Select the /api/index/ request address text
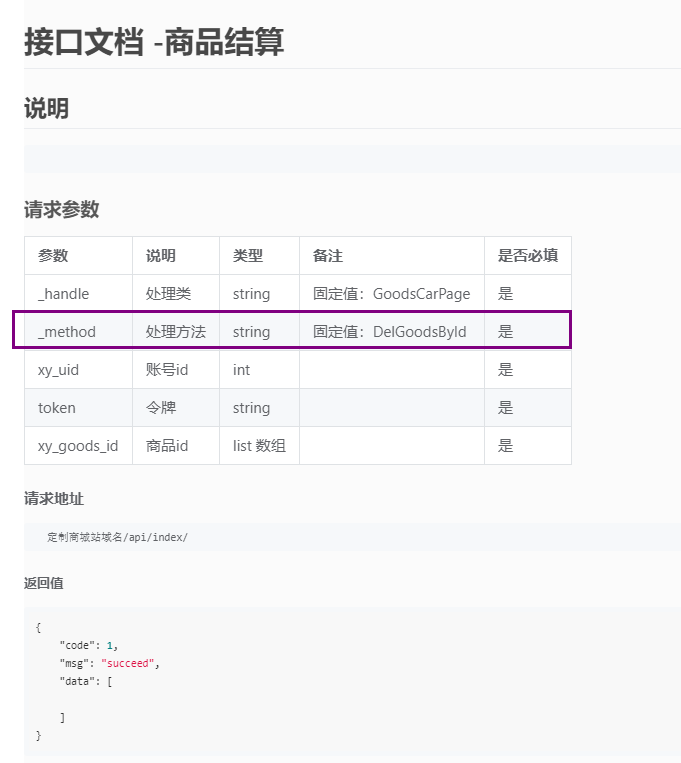 [x=117, y=537]
